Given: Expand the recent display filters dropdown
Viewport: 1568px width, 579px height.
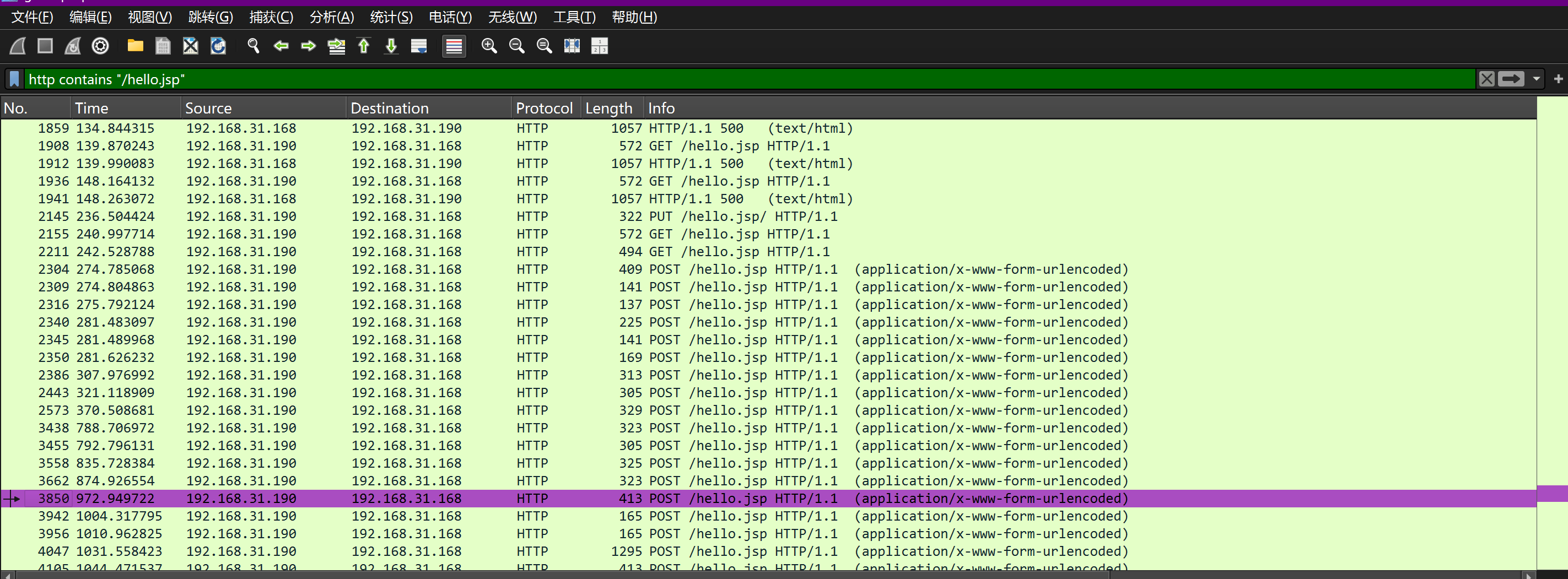Looking at the screenshot, I should 1537,79.
